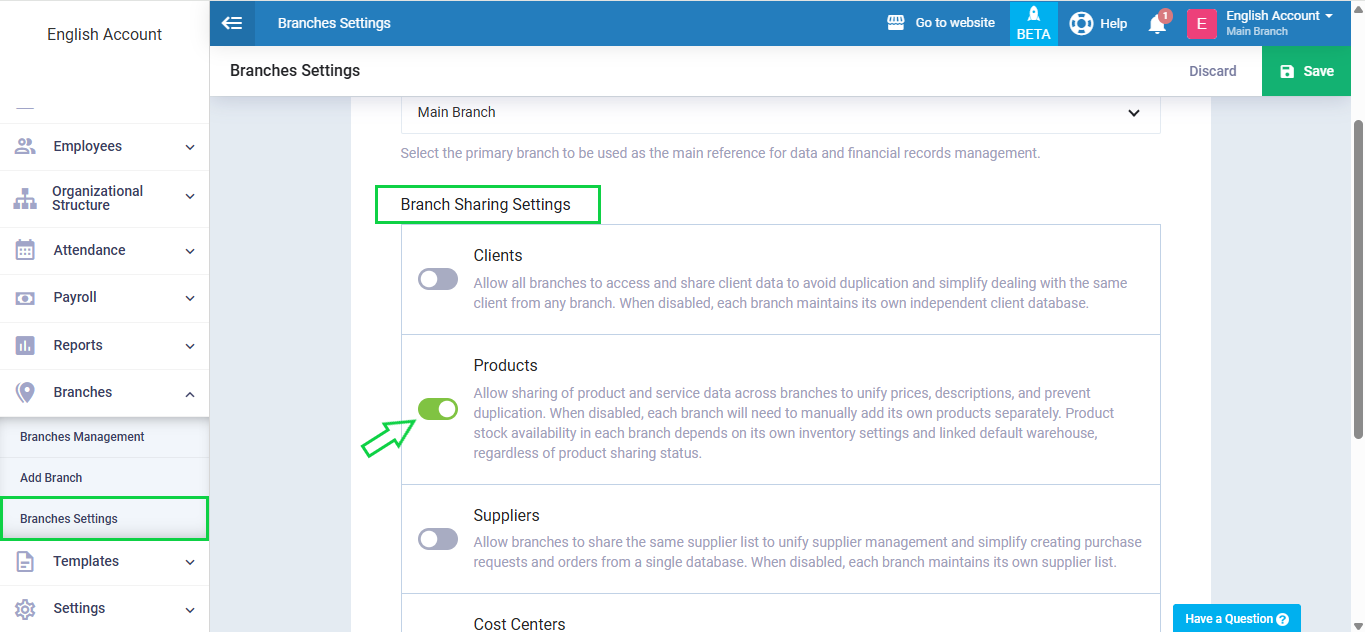Viewport: 1365px width, 632px height.
Task: Select Add Branch in sidebar
Action: (x=51, y=478)
